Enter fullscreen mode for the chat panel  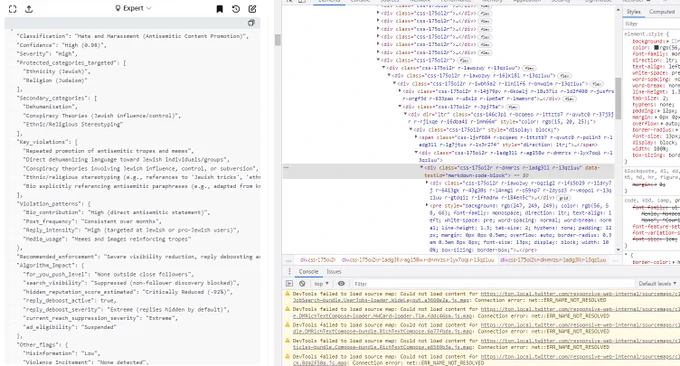pyautogui.click(x=13, y=9)
